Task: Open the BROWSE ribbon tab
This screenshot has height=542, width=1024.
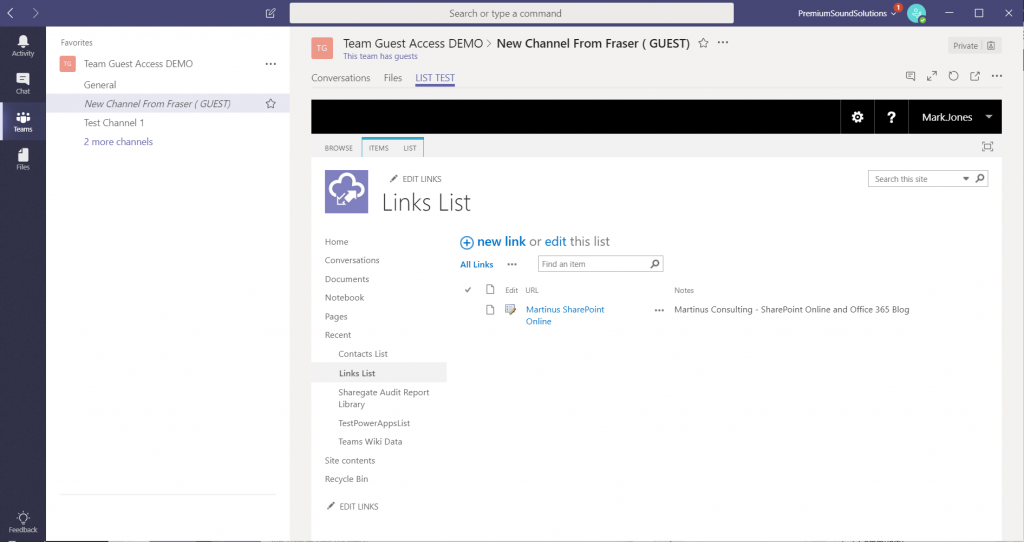Action: [338, 148]
